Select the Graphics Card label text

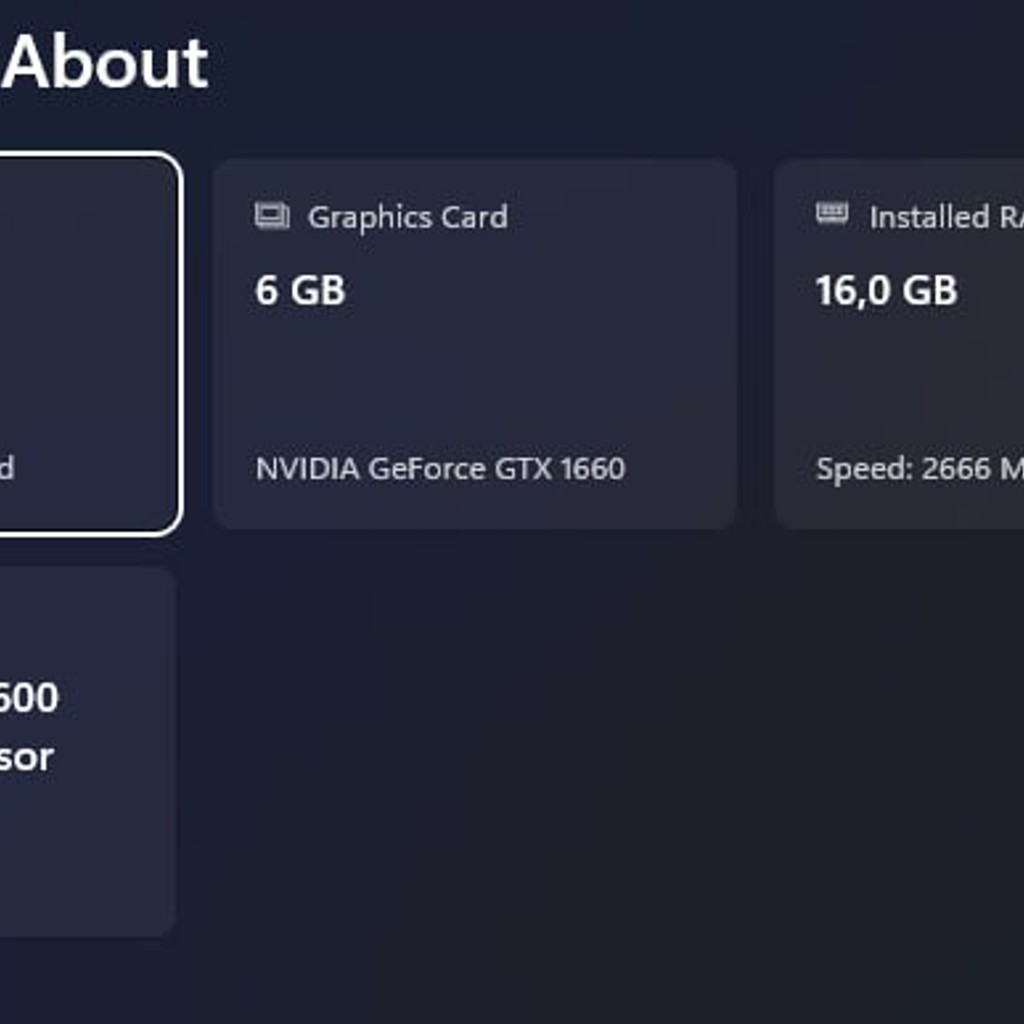(x=408, y=217)
